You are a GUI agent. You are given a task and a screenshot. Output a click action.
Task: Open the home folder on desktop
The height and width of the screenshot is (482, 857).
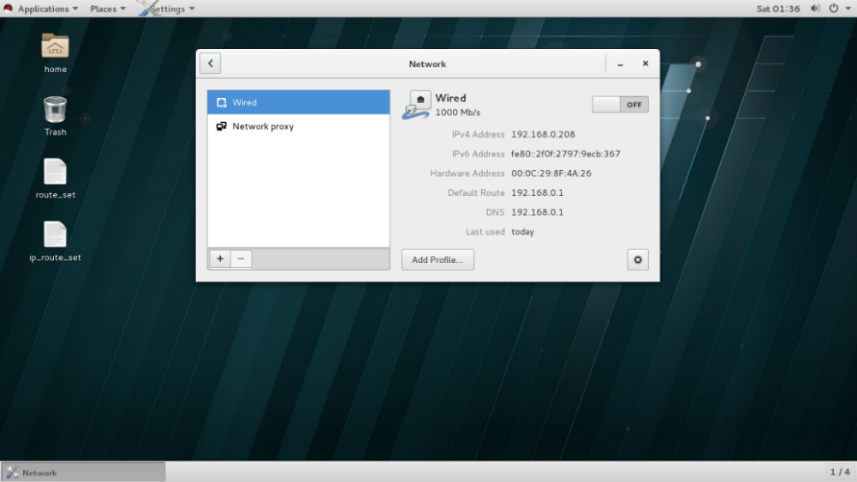coord(55,52)
